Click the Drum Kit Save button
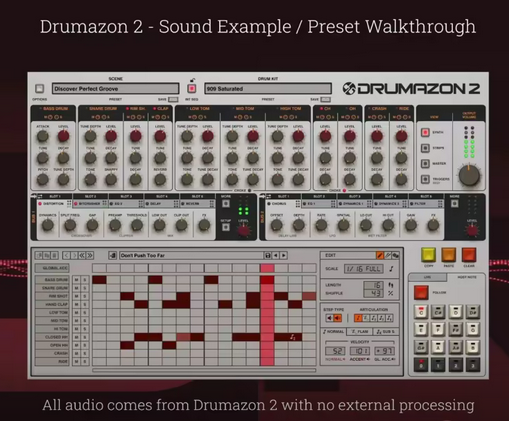Screen dimensions: 509x421 coord(326,99)
